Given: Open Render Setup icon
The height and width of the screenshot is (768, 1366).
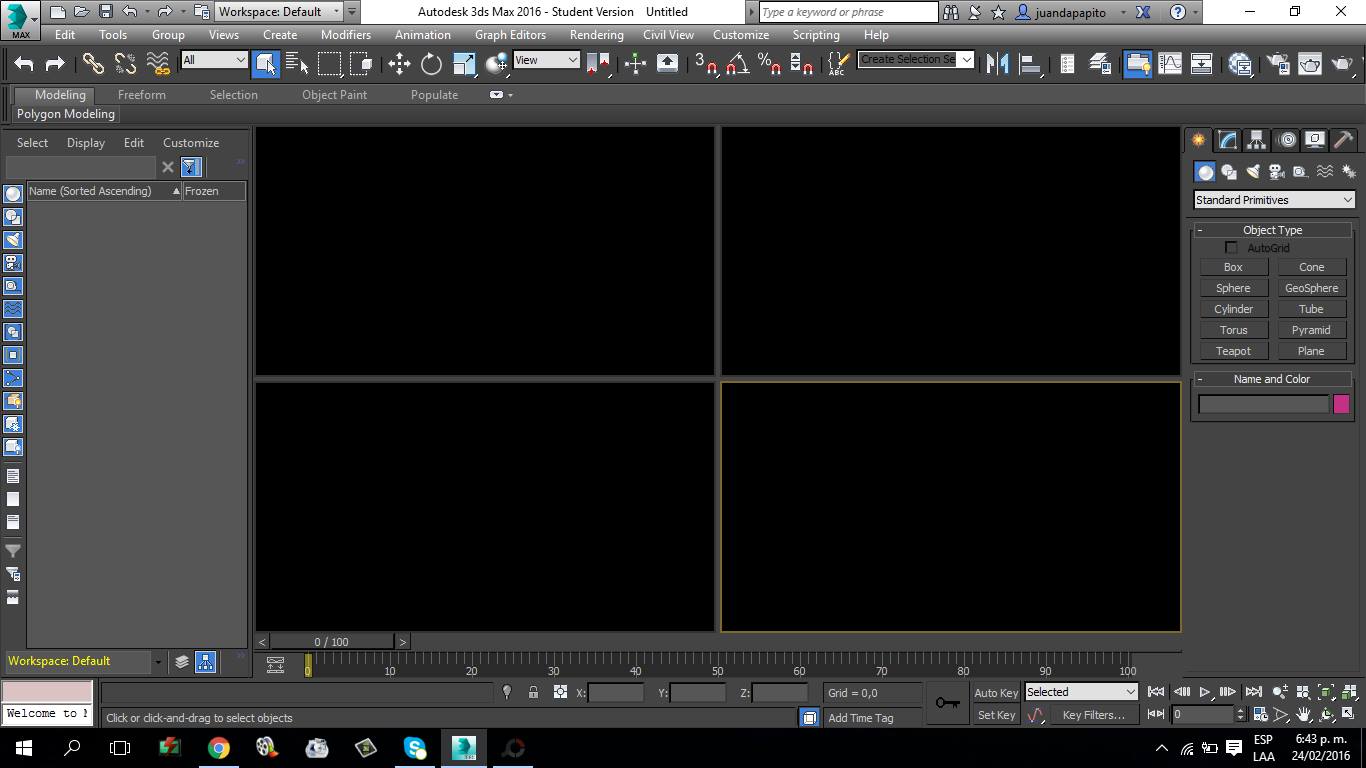Looking at the screenshot, I should click(x=1277, y=64).
